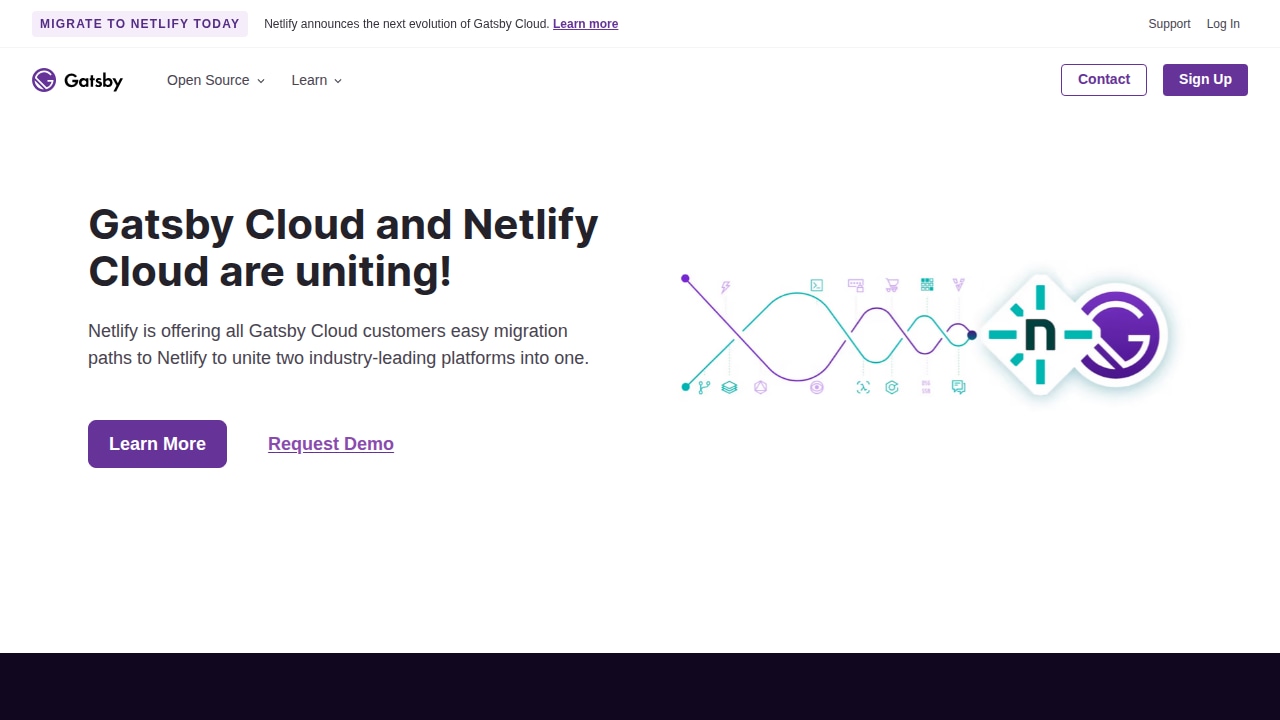Click the stacked layers icon in the illustration
The width and height of the screenshot is (1280, 720).
[730, 387]
